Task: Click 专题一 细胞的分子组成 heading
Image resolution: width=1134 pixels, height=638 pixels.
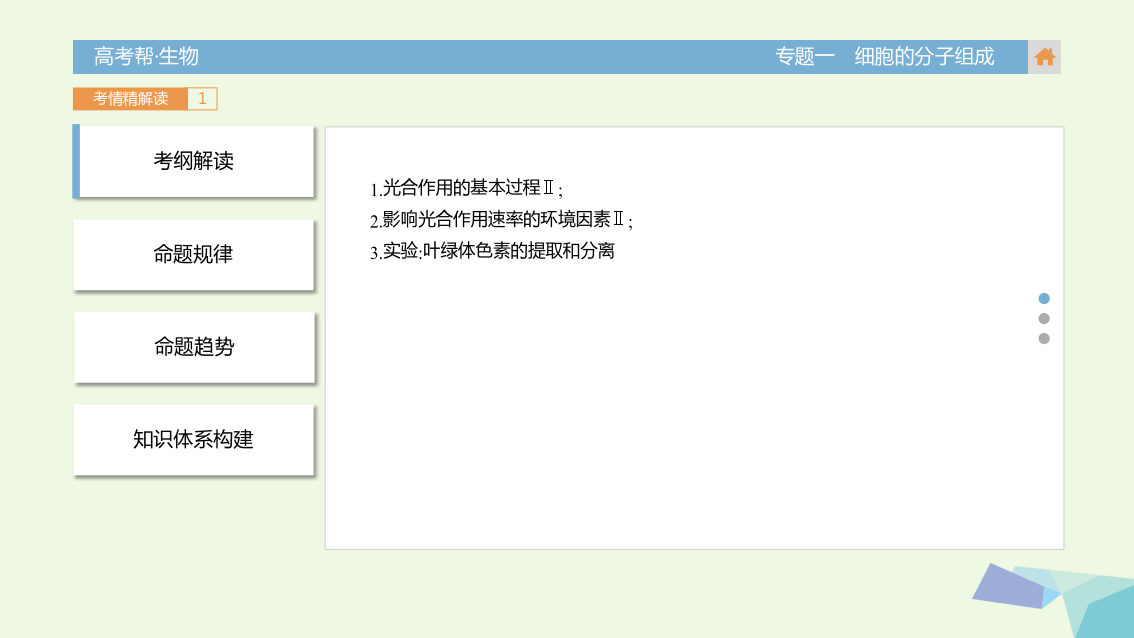Action: click(x=884, y=56)
